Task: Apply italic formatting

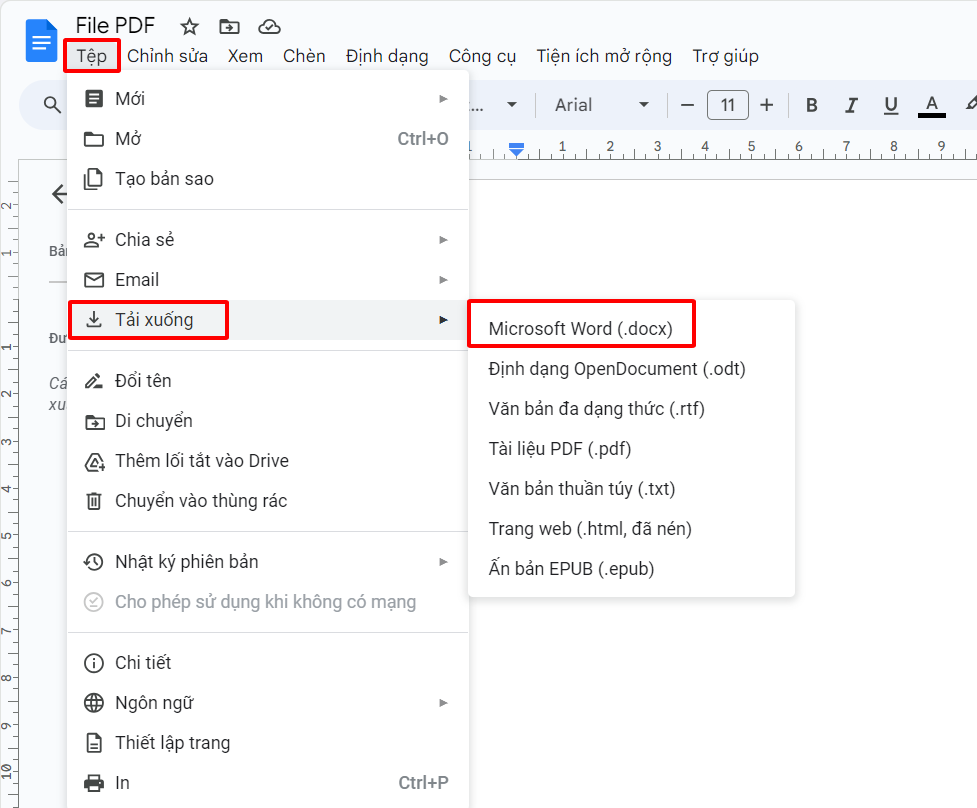Action: coord(851,105)
